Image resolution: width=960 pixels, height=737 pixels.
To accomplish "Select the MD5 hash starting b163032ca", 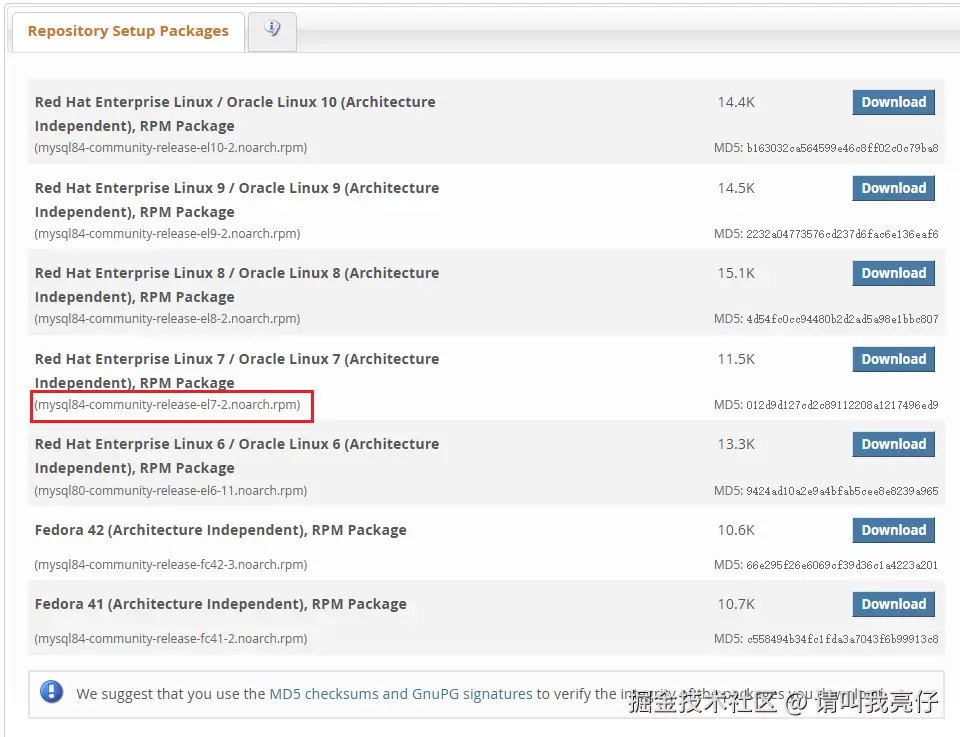I will 842,148.
